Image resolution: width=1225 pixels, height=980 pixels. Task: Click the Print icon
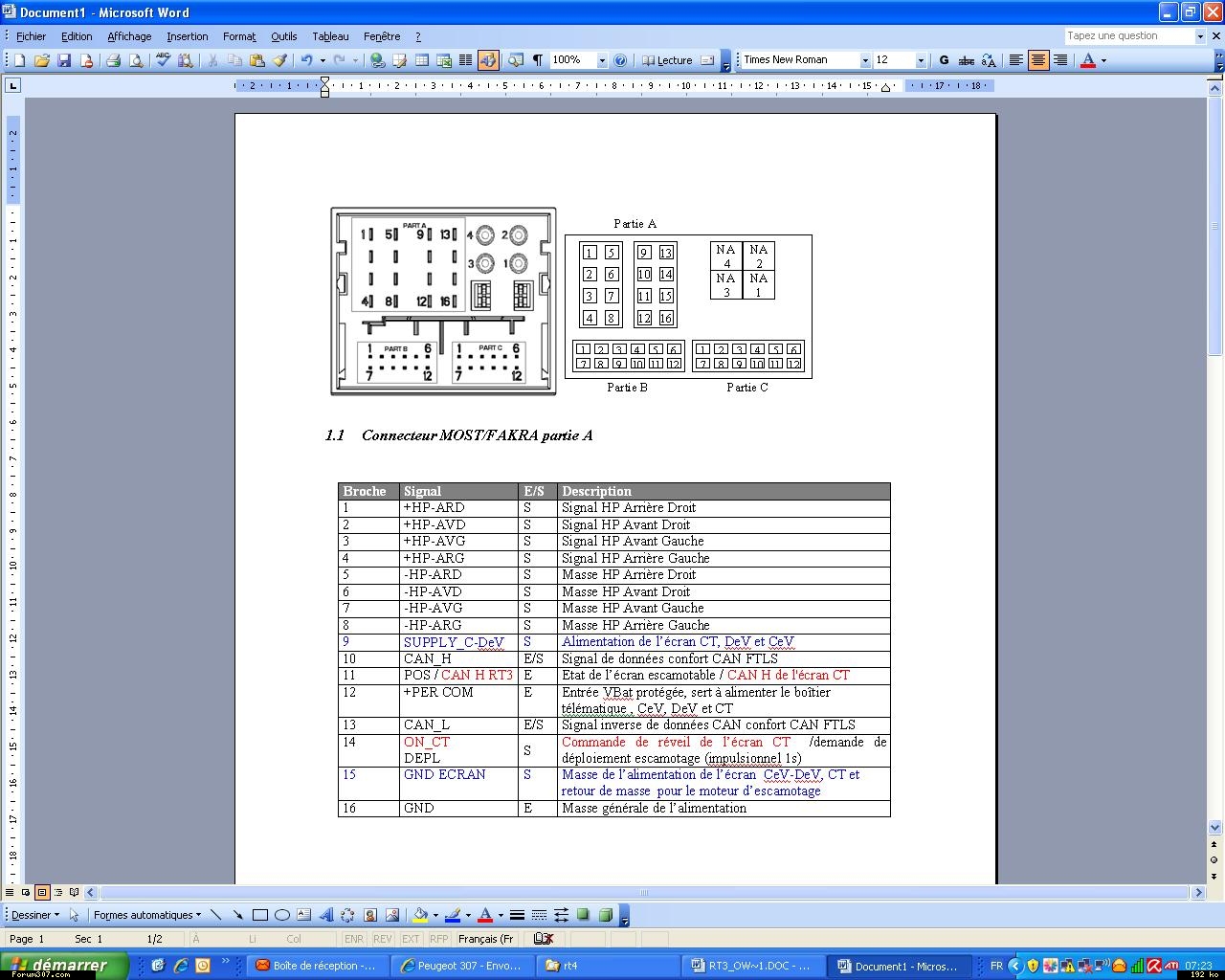pos(113,60)
